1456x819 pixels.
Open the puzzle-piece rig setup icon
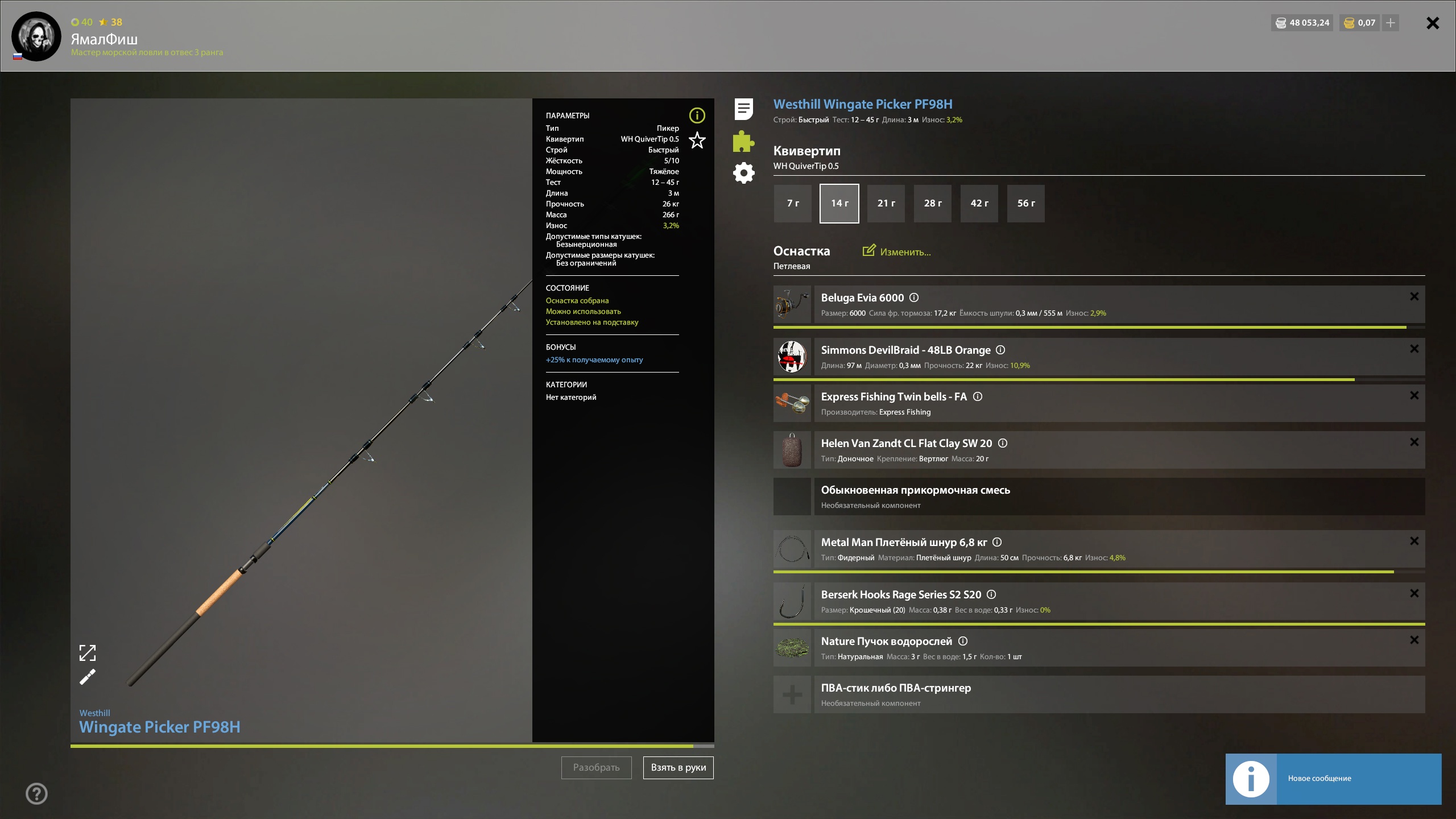pos(743,141)
